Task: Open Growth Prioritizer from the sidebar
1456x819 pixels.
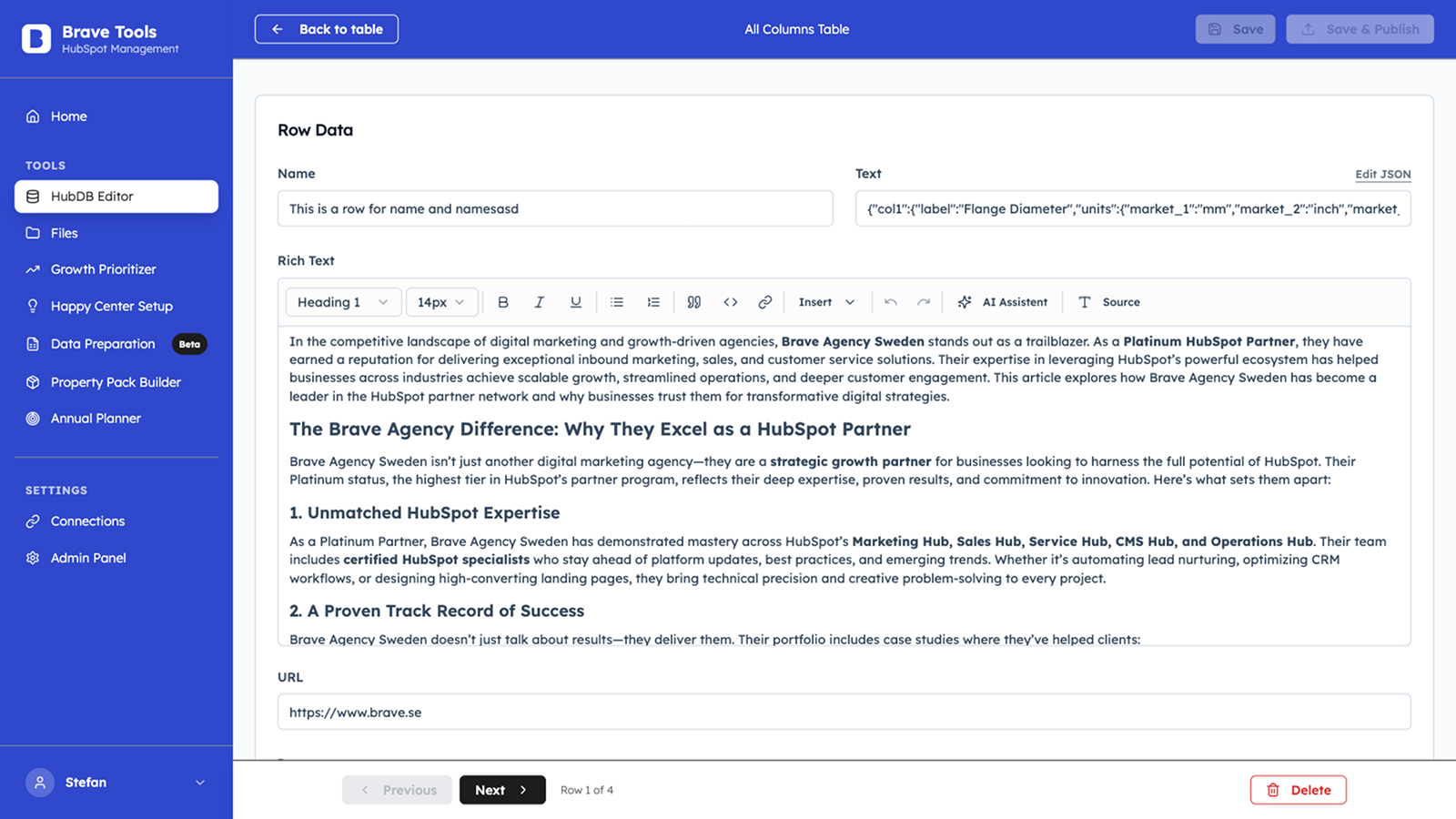Action: click(103, 269)
